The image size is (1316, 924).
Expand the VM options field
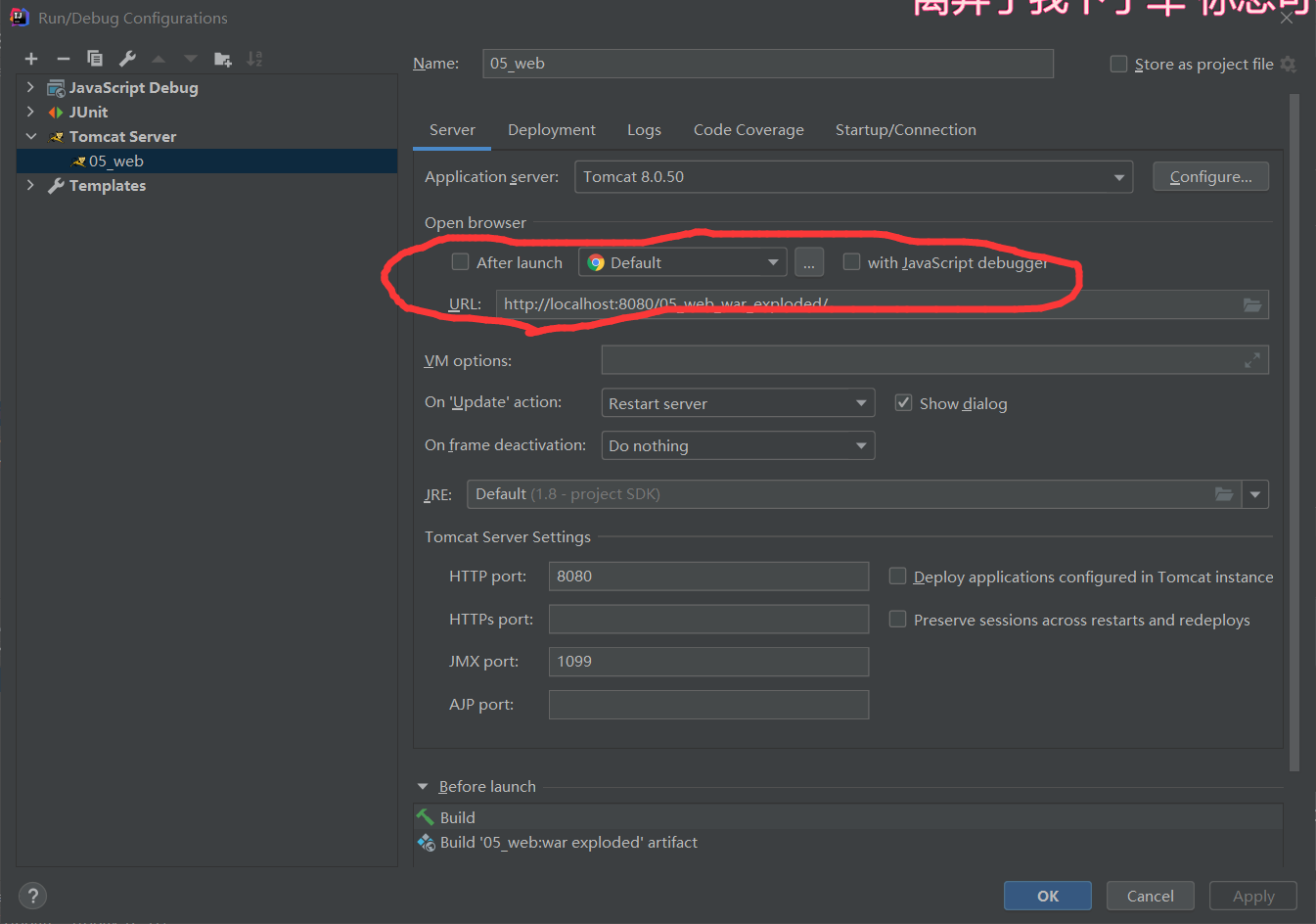click(x=1252, y=361)
